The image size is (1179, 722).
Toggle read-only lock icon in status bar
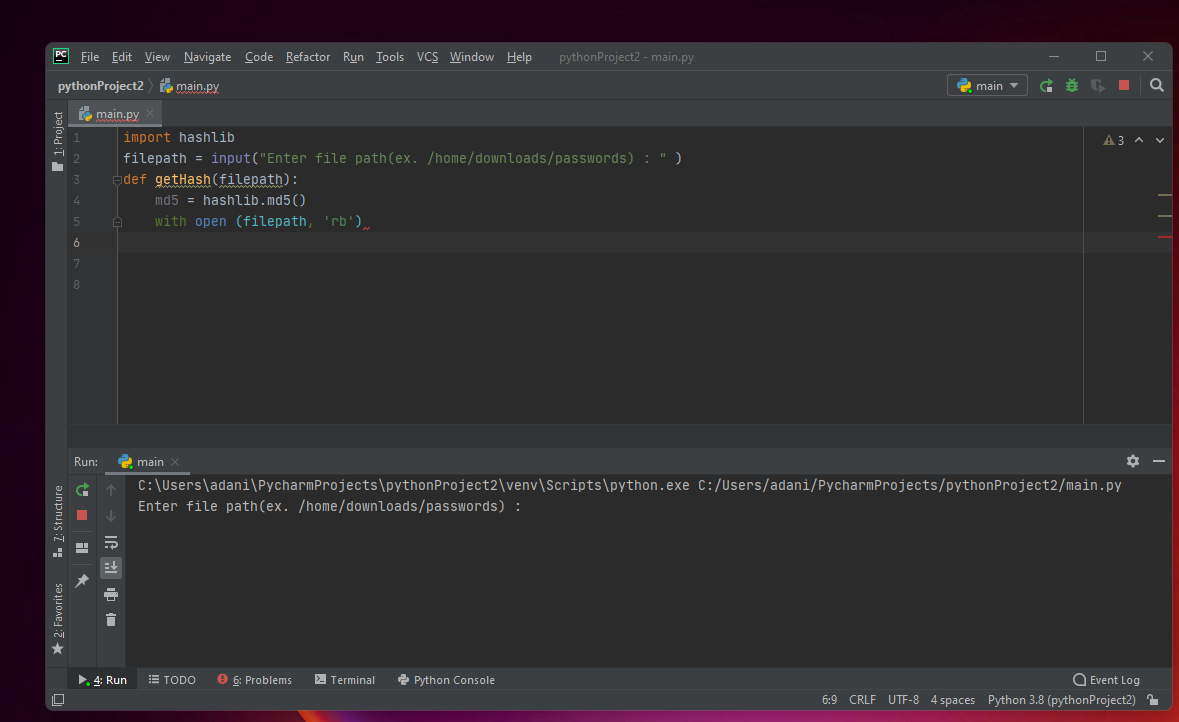pyautogui.click(x=1153, y=700)
